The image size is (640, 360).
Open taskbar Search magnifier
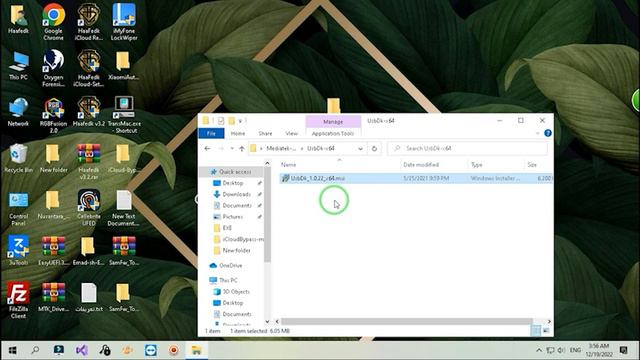coord(36,350)
